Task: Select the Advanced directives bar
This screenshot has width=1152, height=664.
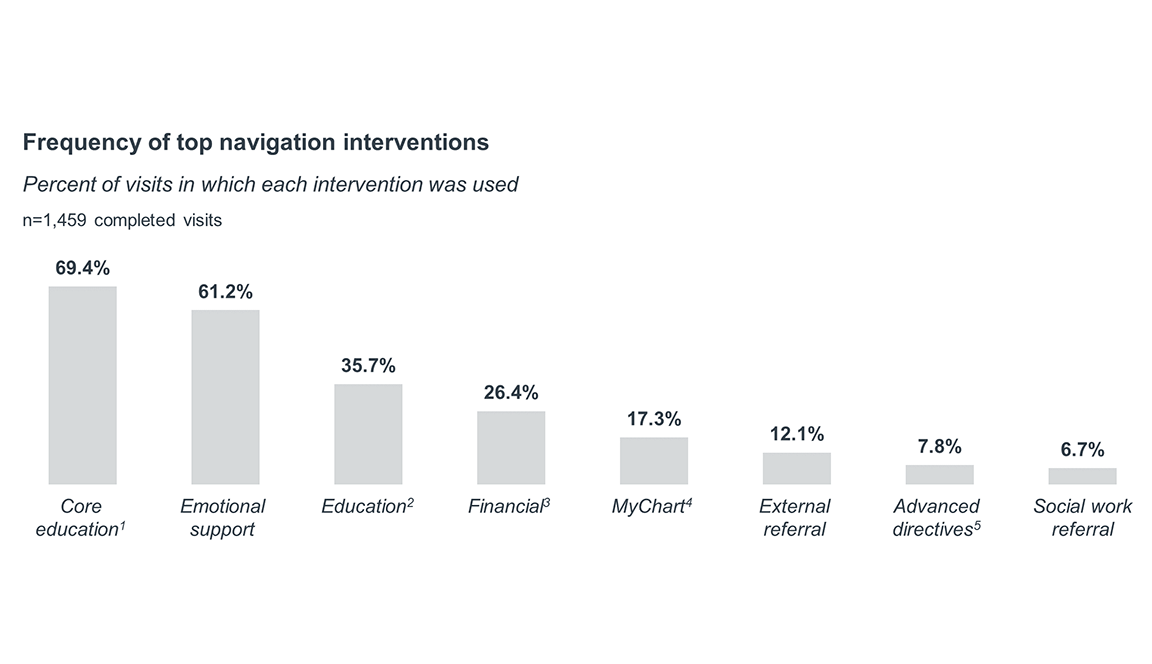Action: 939,474
